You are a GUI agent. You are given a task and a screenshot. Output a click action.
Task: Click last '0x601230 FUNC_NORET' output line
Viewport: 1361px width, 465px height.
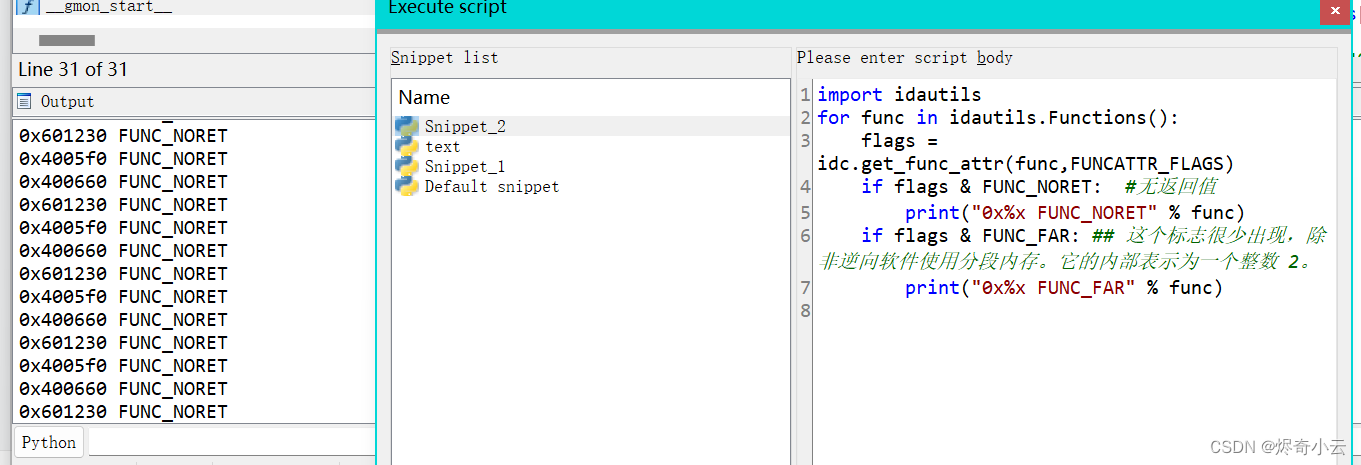click(123, 412)
